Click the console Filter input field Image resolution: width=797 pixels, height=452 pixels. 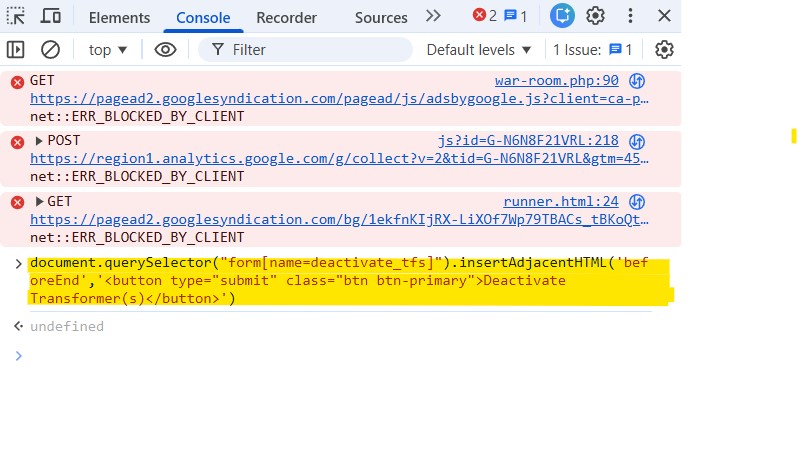(310, 50)
